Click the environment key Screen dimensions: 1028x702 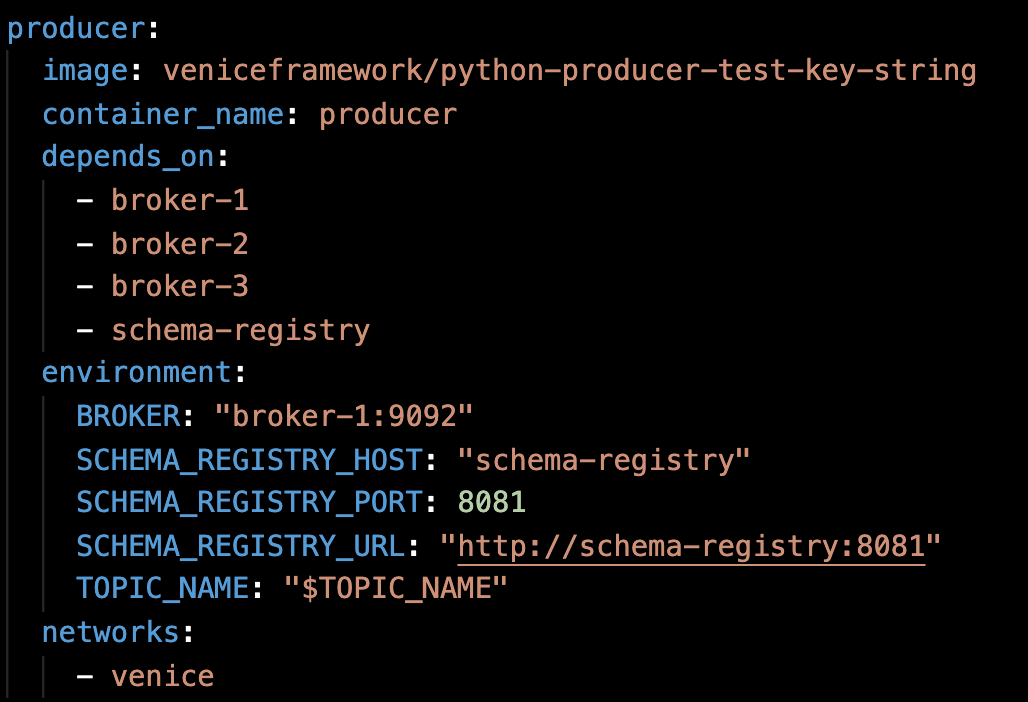coord(136,373)
